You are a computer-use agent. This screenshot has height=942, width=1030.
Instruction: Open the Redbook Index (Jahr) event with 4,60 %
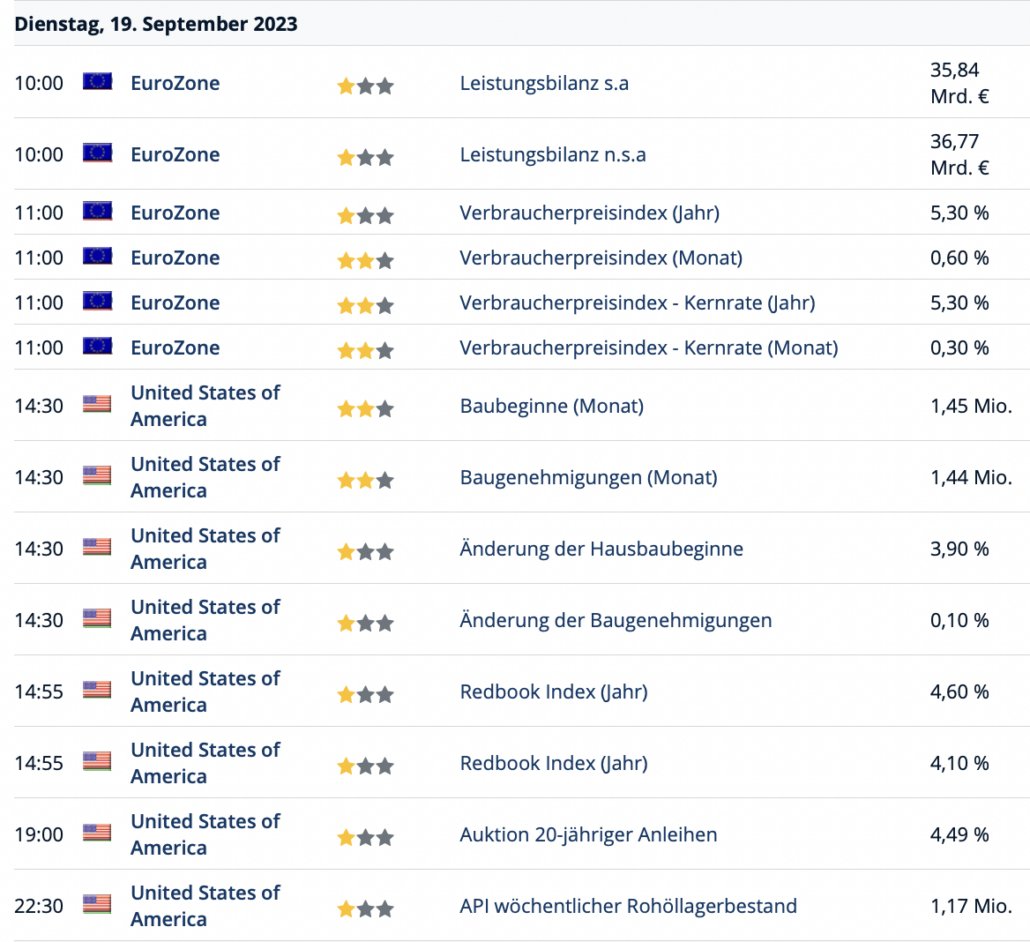coord(554,692)
